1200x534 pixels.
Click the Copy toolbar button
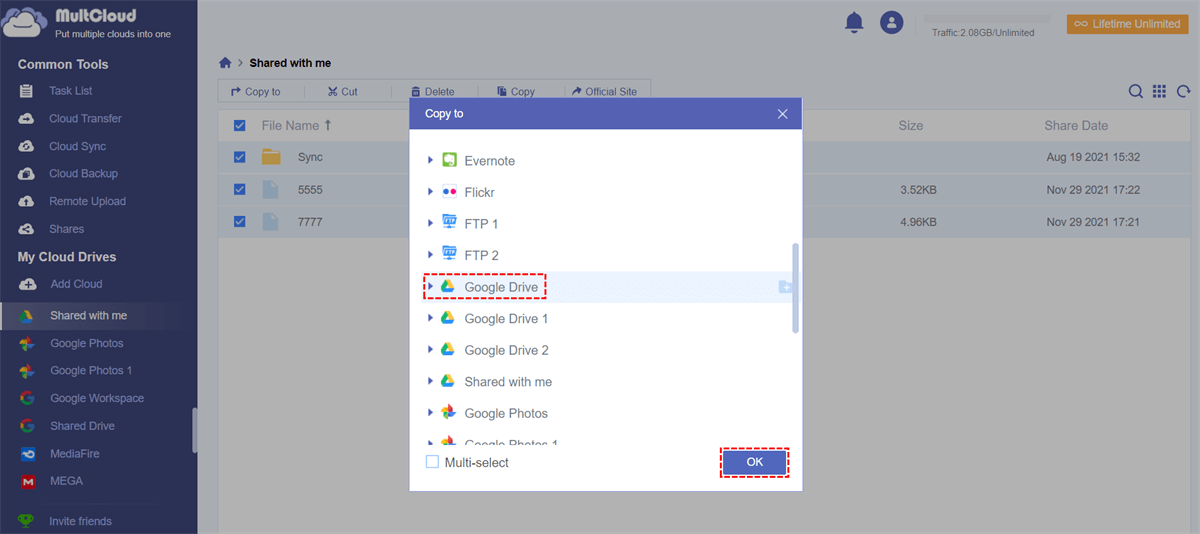(515, 91)
